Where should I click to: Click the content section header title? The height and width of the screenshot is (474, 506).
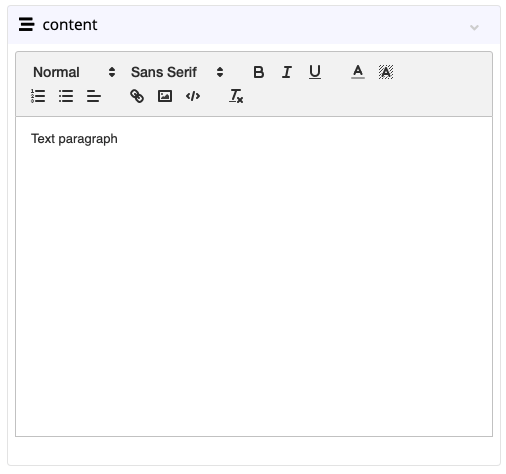click(70, 25)
